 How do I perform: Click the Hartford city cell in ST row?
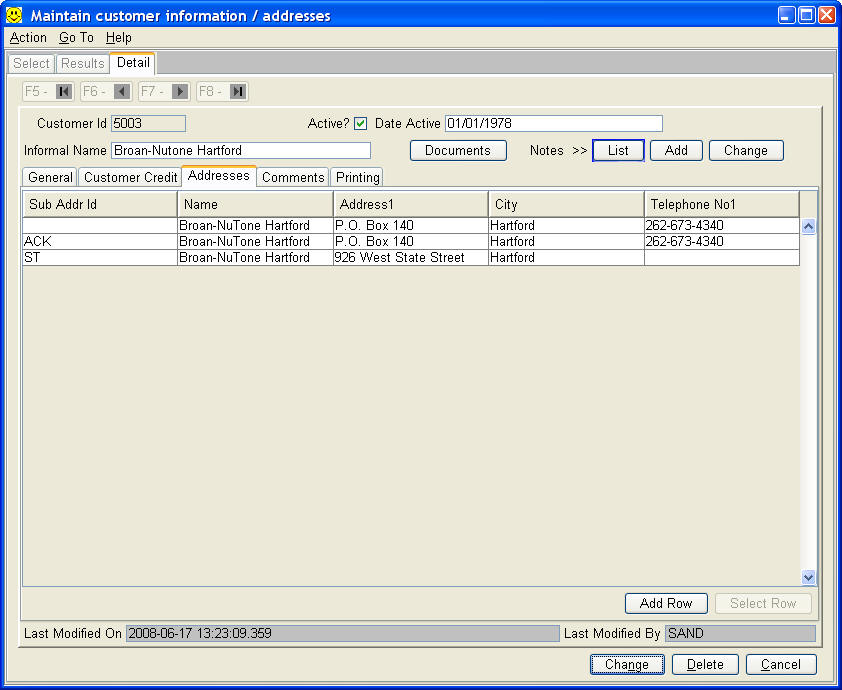coord(567,258)
